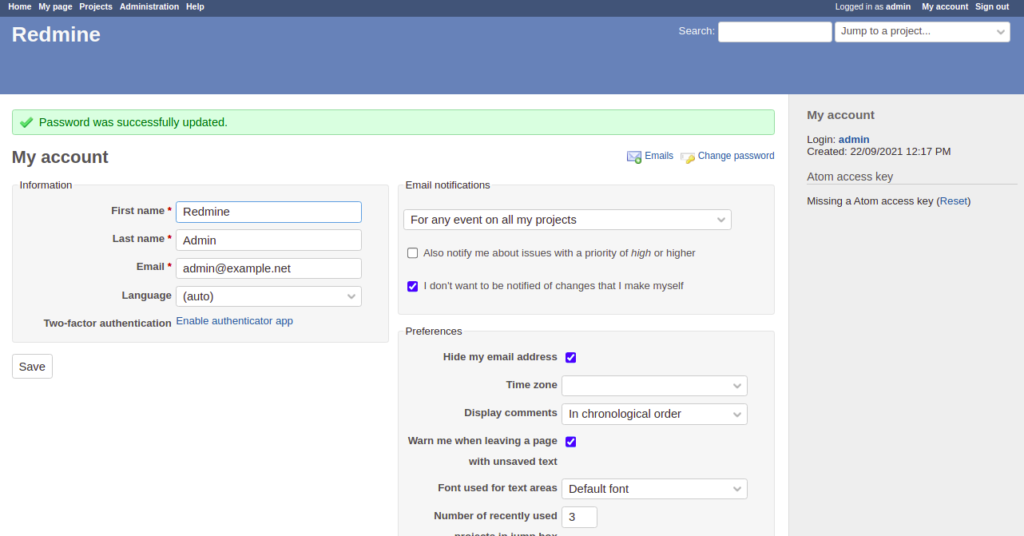The width and height of the screenshot is (1024, 536).
Task: Click Sign out link
Action: [992, 7]
